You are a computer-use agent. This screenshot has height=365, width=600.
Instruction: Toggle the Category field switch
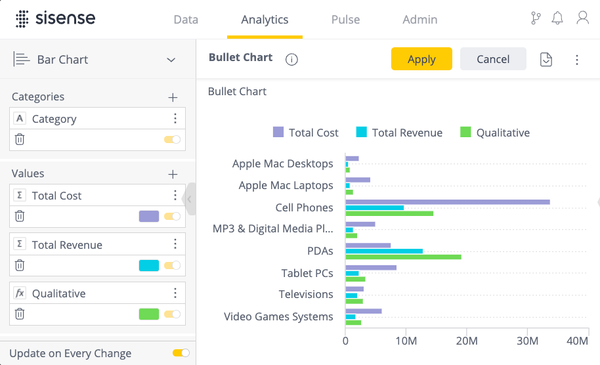(x=172, y=139)
